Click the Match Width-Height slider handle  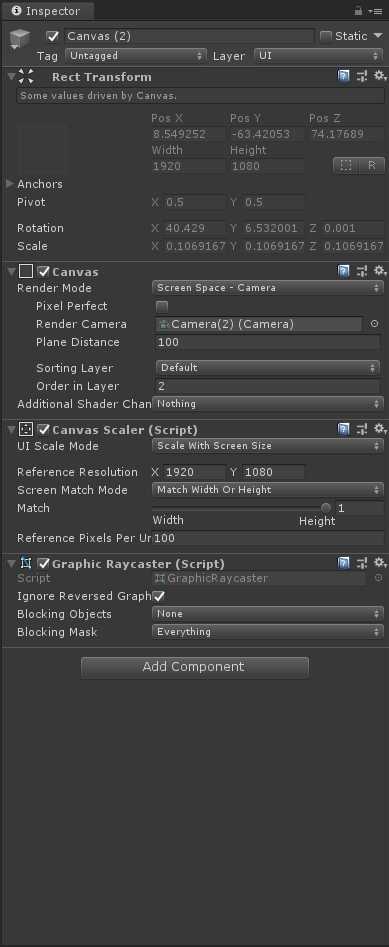326,508
